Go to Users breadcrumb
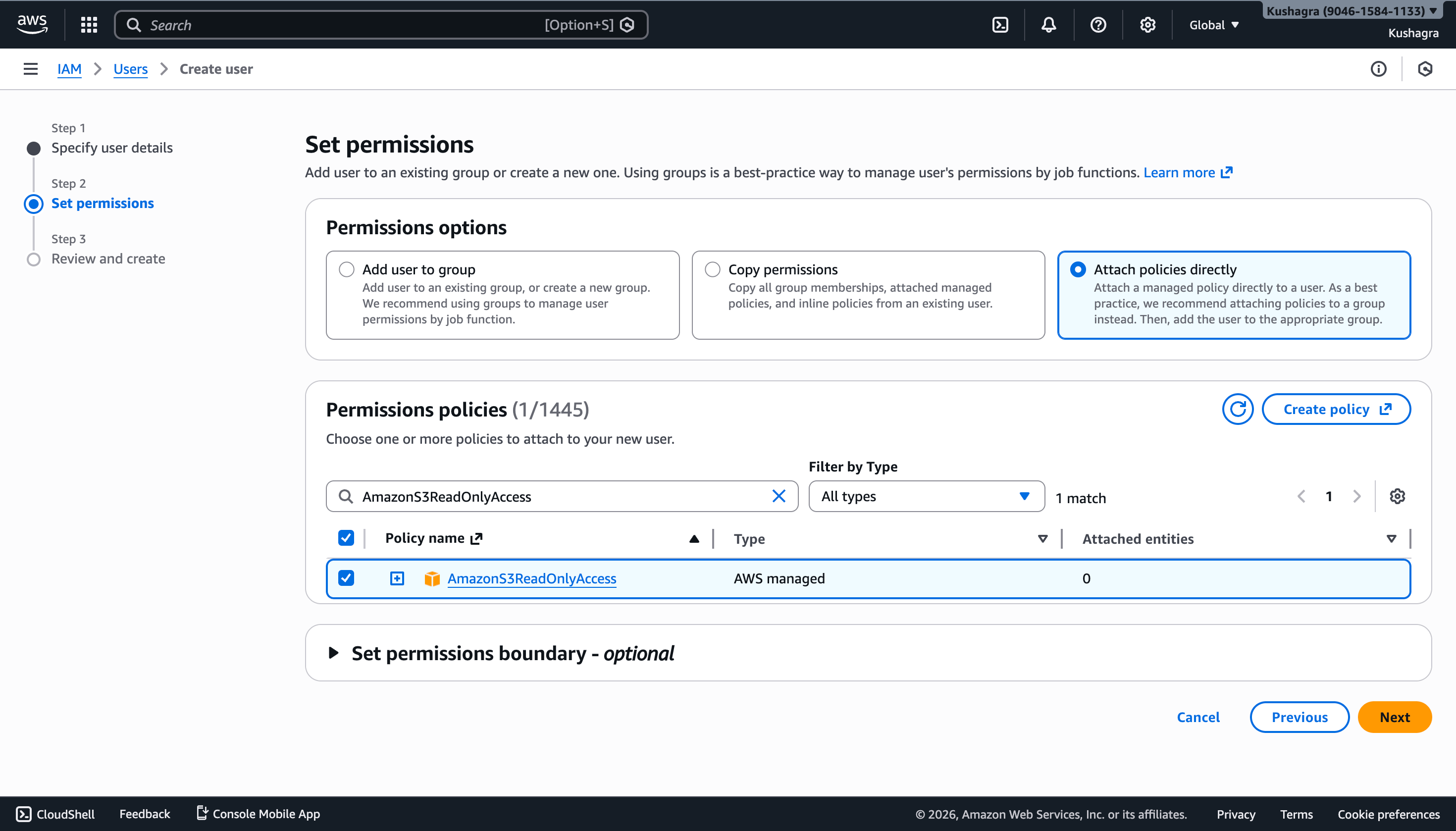The width and height of the screenshot is (1456, 831). 131,69
